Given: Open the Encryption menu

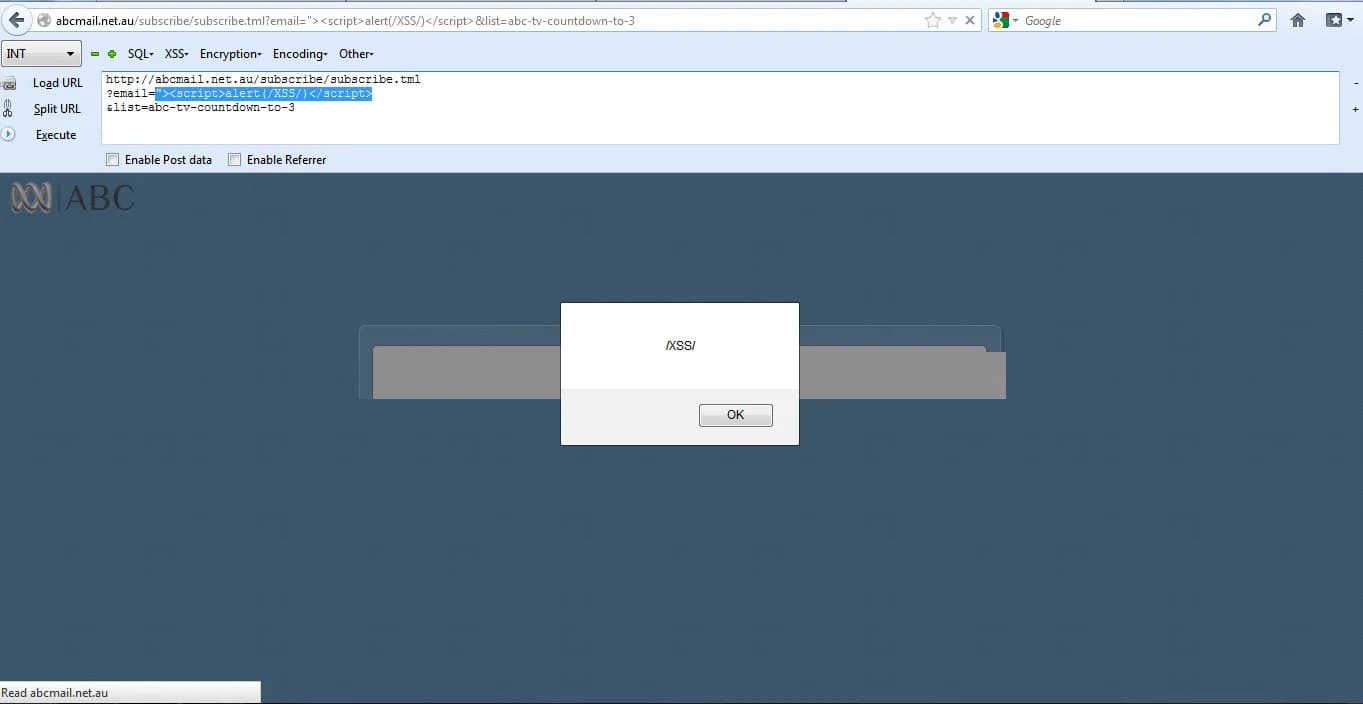Looking at the screenshot, I should click(x=230, y=54).
